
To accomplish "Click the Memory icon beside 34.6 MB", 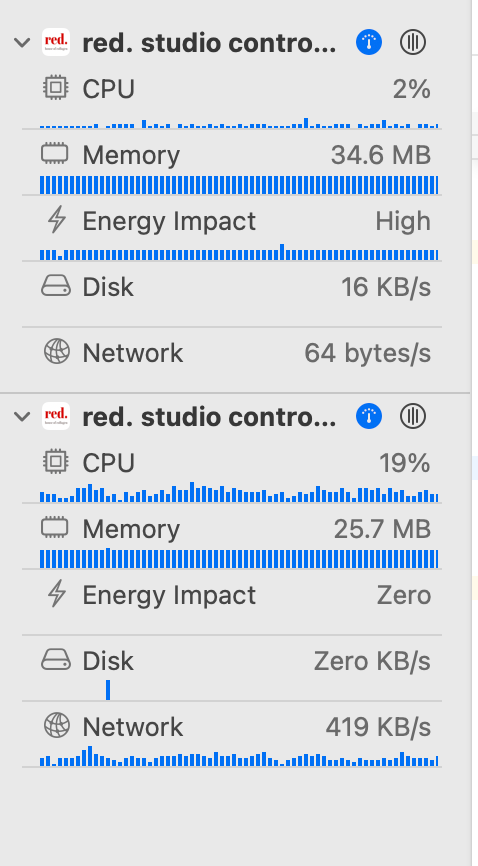I will [x=55, y=154].
